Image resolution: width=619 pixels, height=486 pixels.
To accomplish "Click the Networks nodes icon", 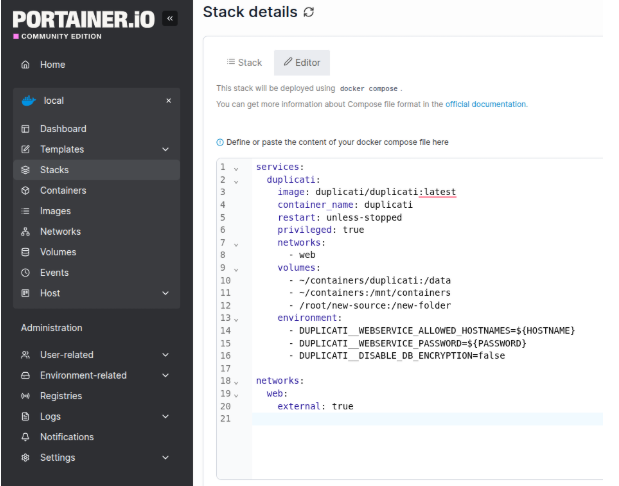I will [x=25, y=231].
